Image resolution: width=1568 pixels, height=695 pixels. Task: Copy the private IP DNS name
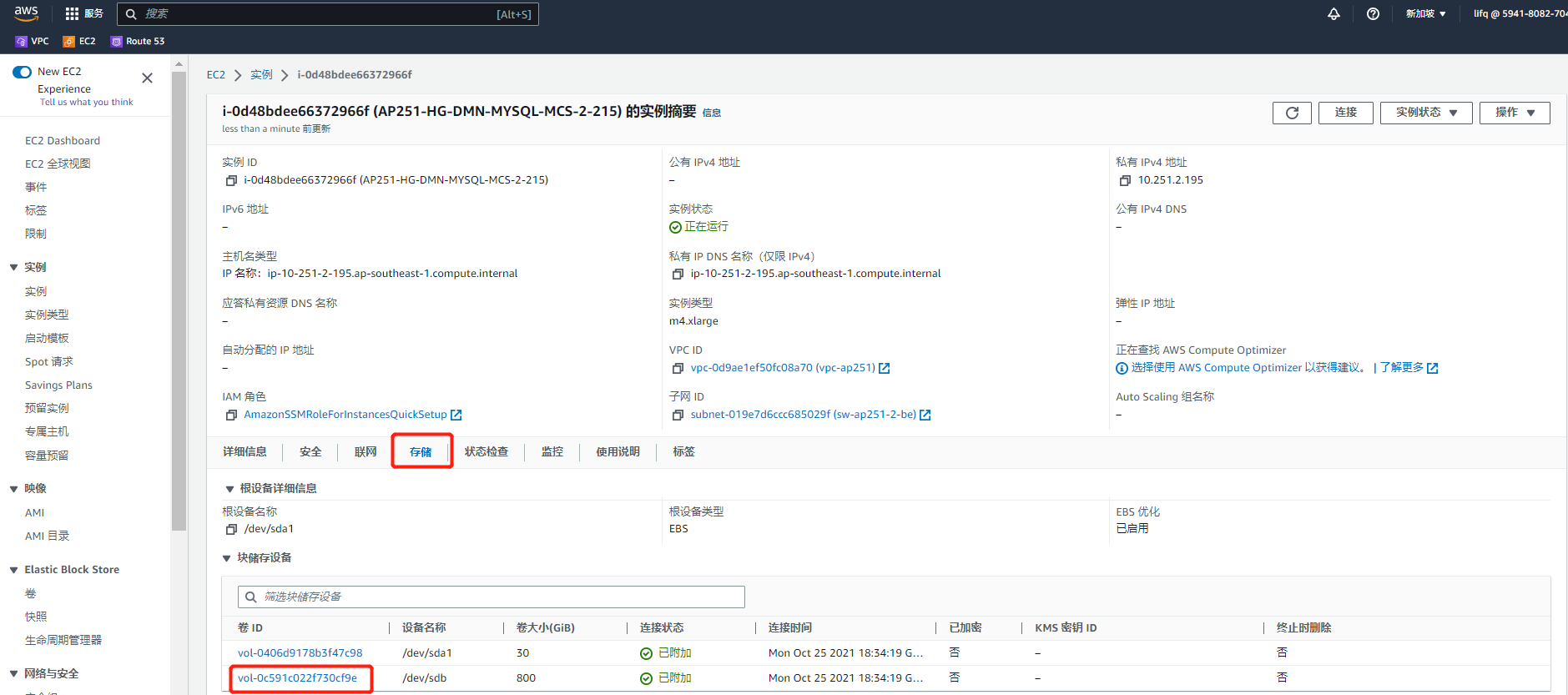pyautogui.click(x=678, y=274)
